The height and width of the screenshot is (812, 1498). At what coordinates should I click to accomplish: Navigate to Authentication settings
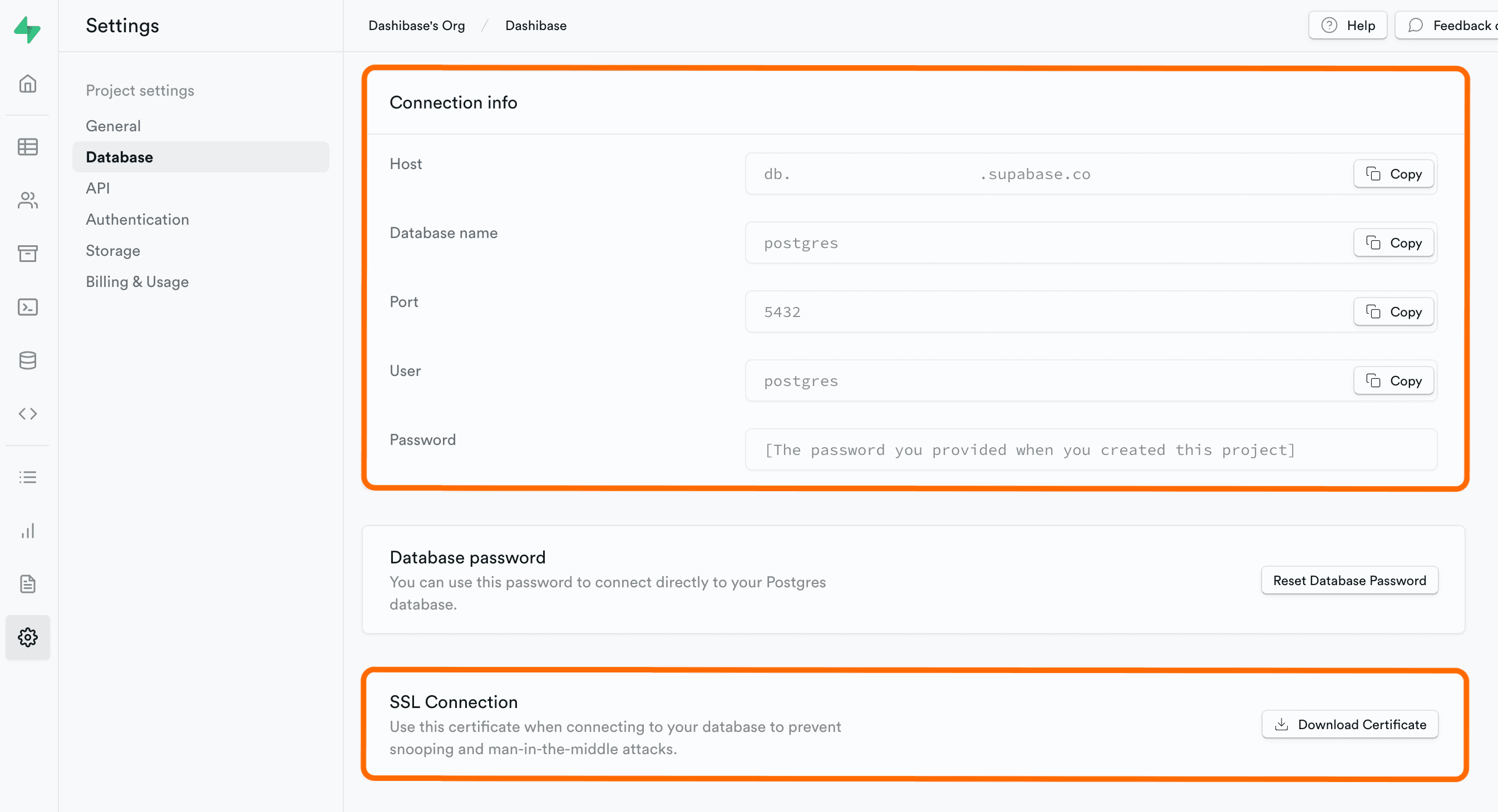point(137,219)
